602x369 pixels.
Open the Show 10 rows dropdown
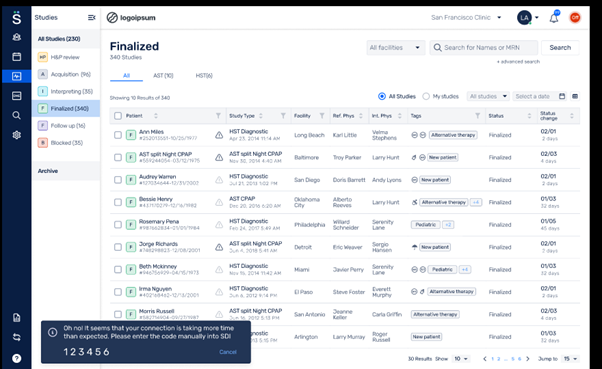(461, 359)
